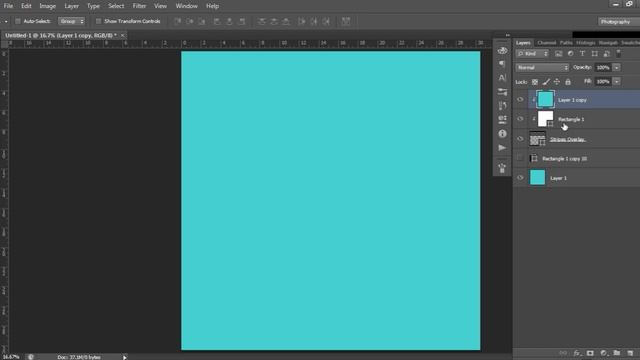The image size is (640, 360).
Task: Open the Window menu
Action: coord(187,6)
